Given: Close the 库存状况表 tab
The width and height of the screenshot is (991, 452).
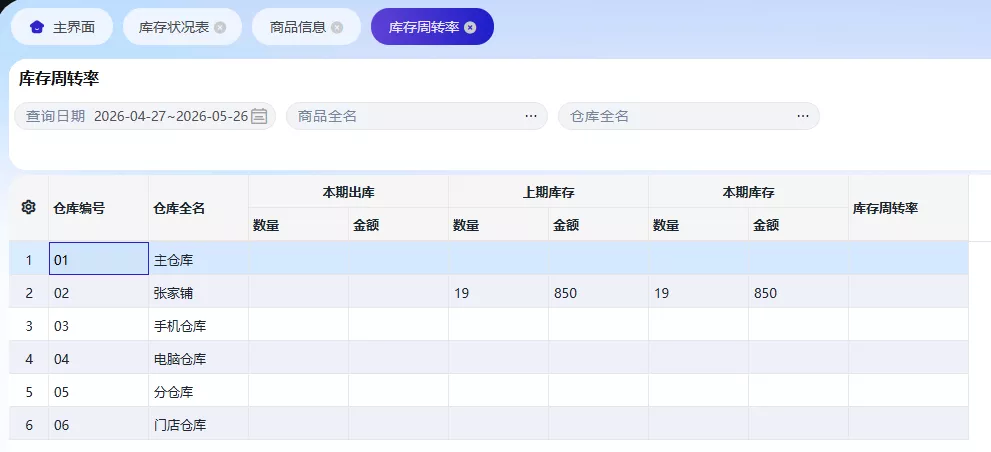Looking at the screenshot, I should point(219,27).
